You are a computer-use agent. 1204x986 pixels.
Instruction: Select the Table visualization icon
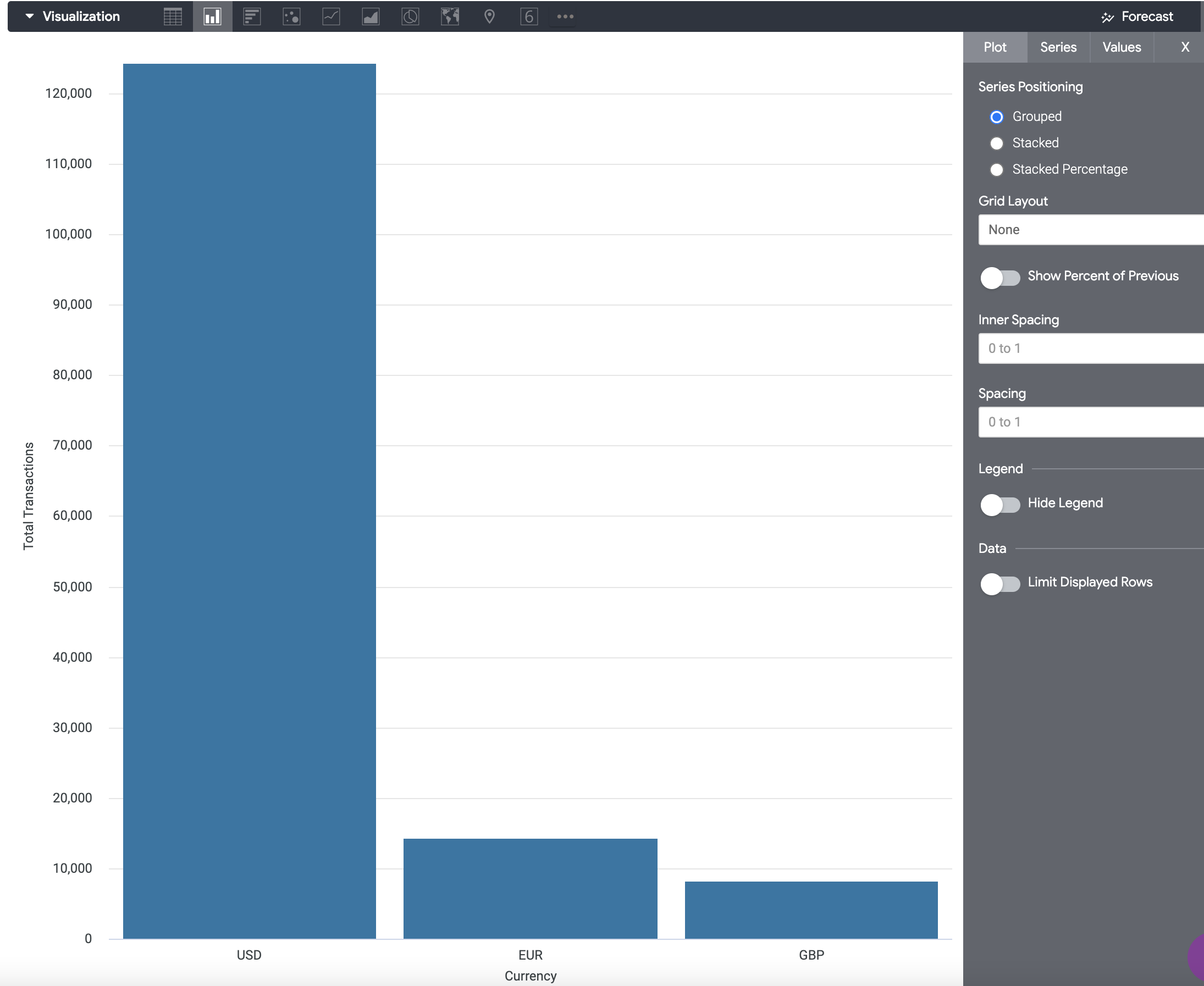(x=173, y=16)
